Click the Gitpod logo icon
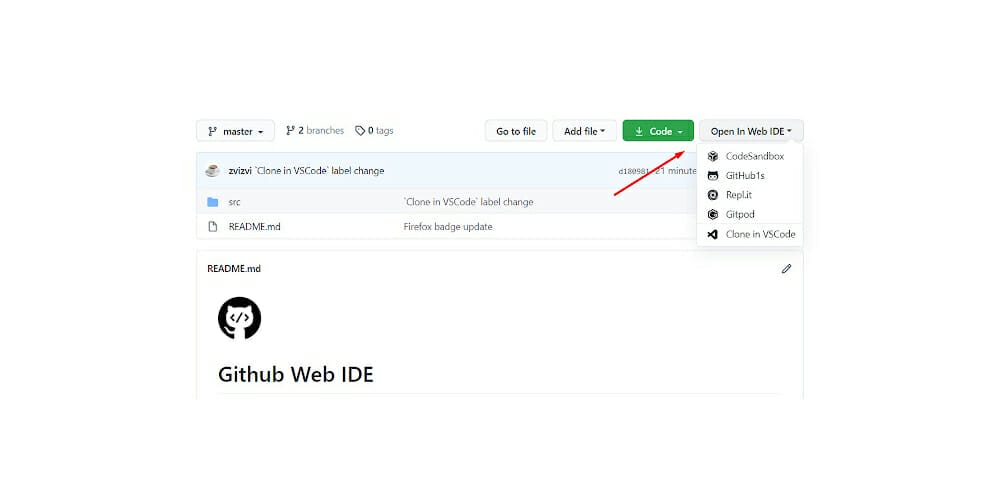 tap(713, 214)
